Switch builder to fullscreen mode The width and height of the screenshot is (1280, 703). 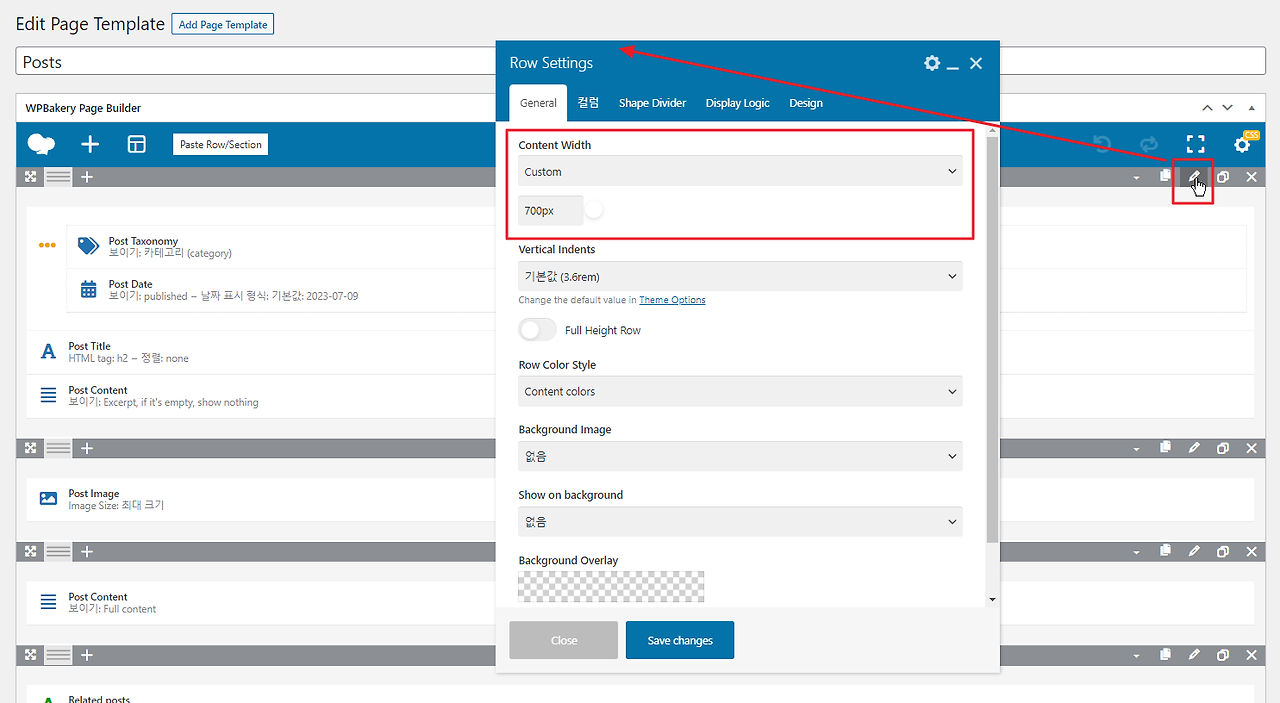coord(1196,144)
